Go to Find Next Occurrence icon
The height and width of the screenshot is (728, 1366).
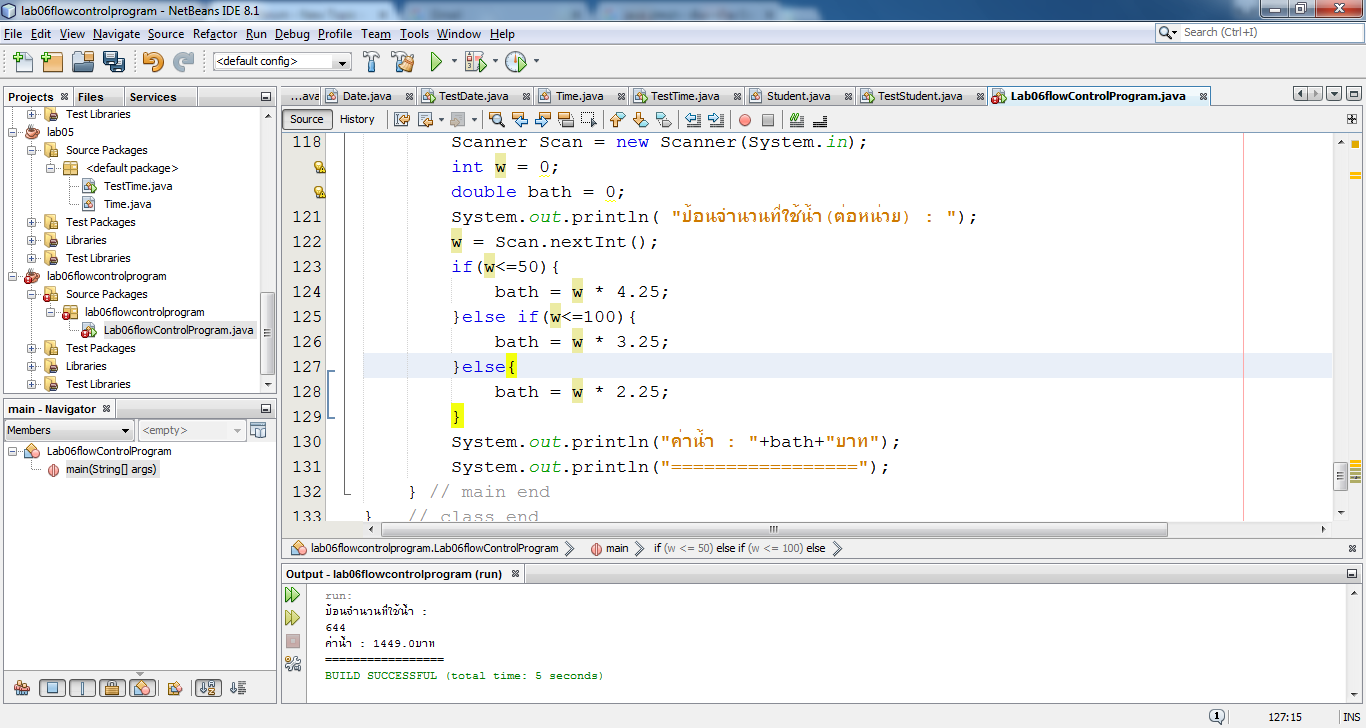(542, 119)
